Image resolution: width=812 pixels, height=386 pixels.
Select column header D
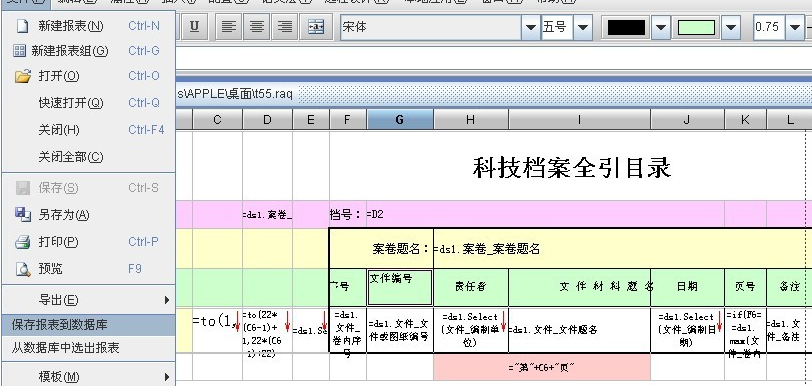click(x=267, y=120)
